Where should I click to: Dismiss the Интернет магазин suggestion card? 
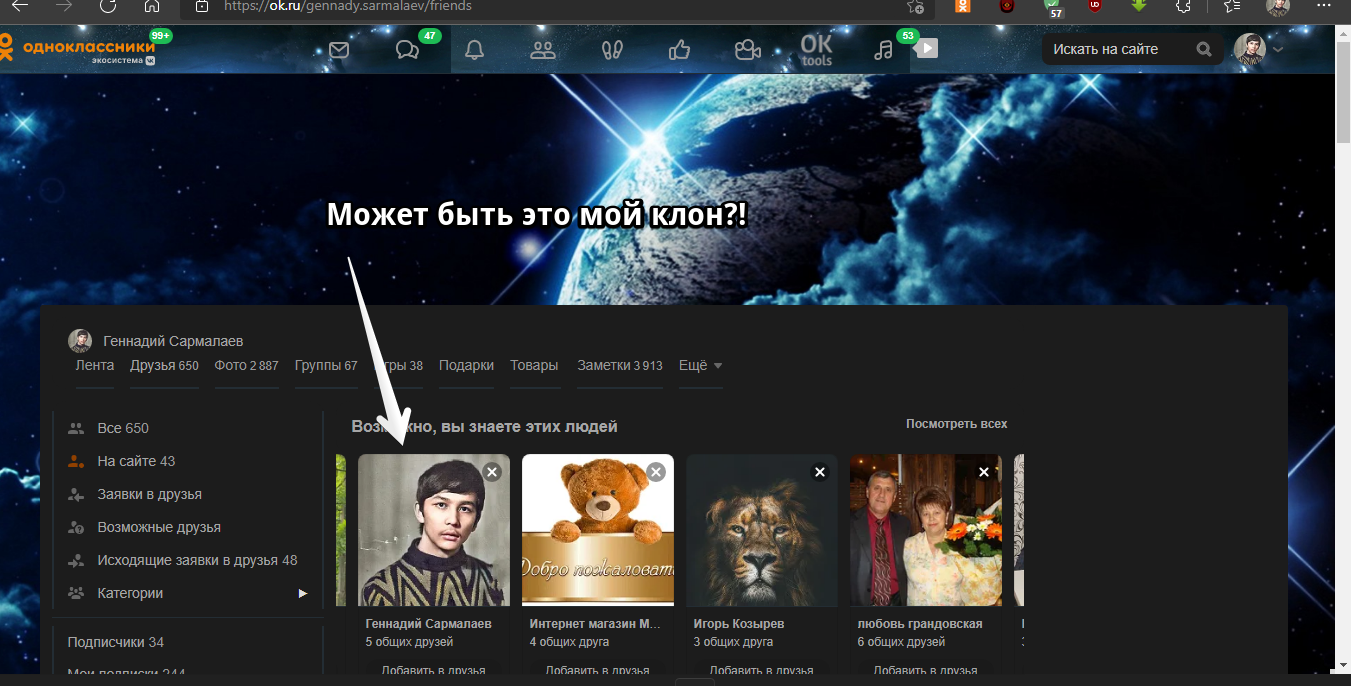[656, 472]
